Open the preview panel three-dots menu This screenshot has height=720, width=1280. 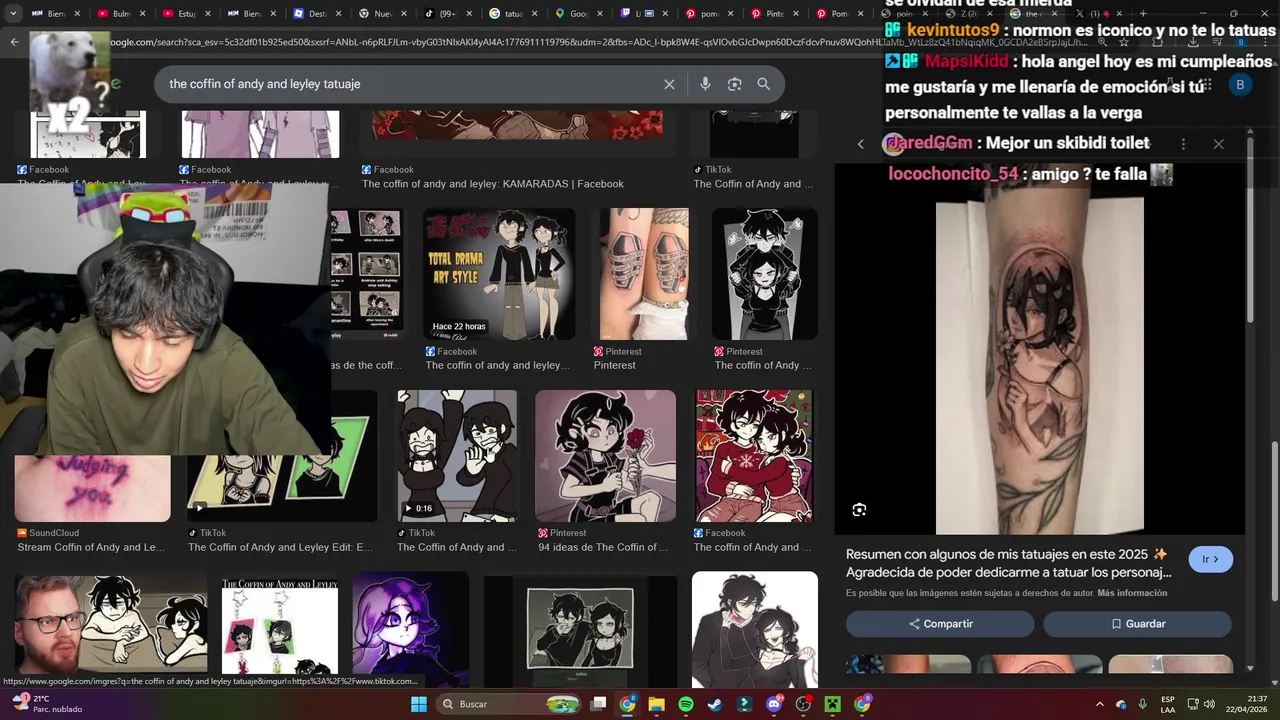point(1183,144)
